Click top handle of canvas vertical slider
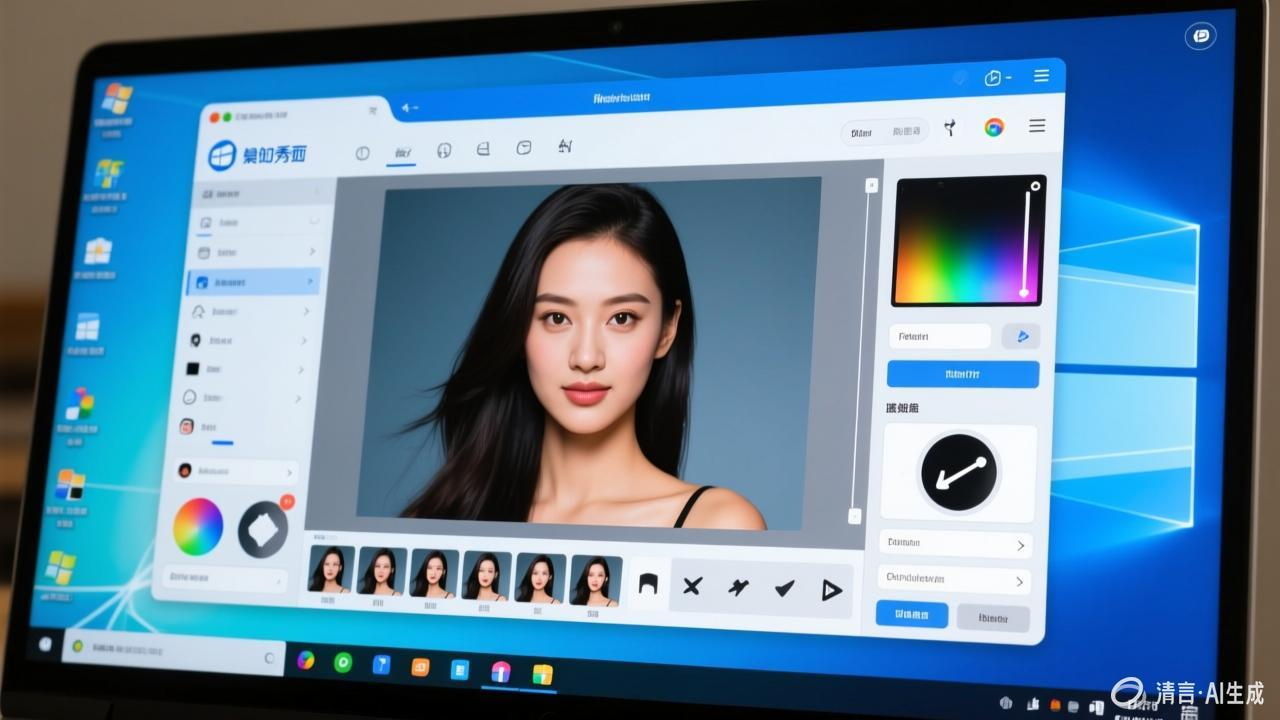The height and width of the screenshot is (720, 1280). point(871,186)
